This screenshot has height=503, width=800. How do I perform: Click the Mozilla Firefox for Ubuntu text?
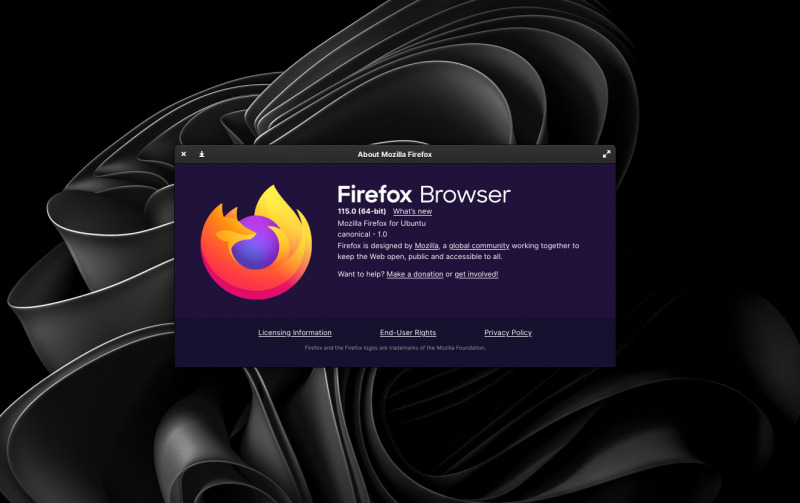[382, 223]
